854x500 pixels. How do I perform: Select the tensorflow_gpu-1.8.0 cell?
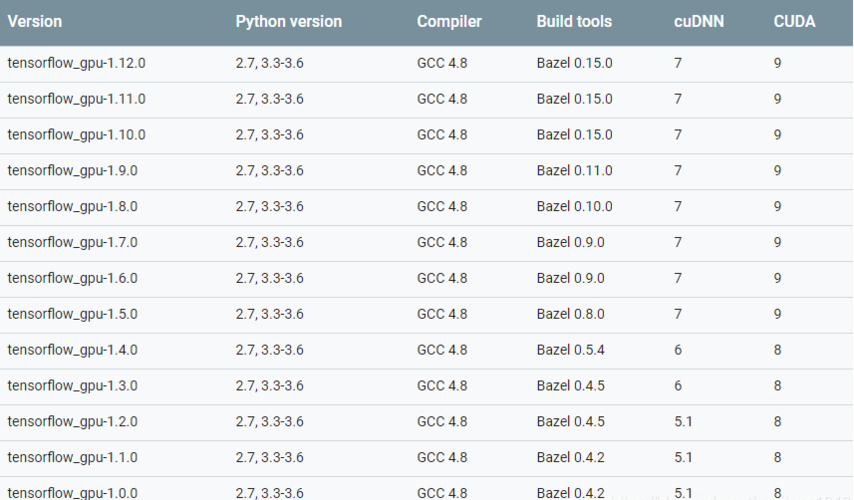[72, 207]
